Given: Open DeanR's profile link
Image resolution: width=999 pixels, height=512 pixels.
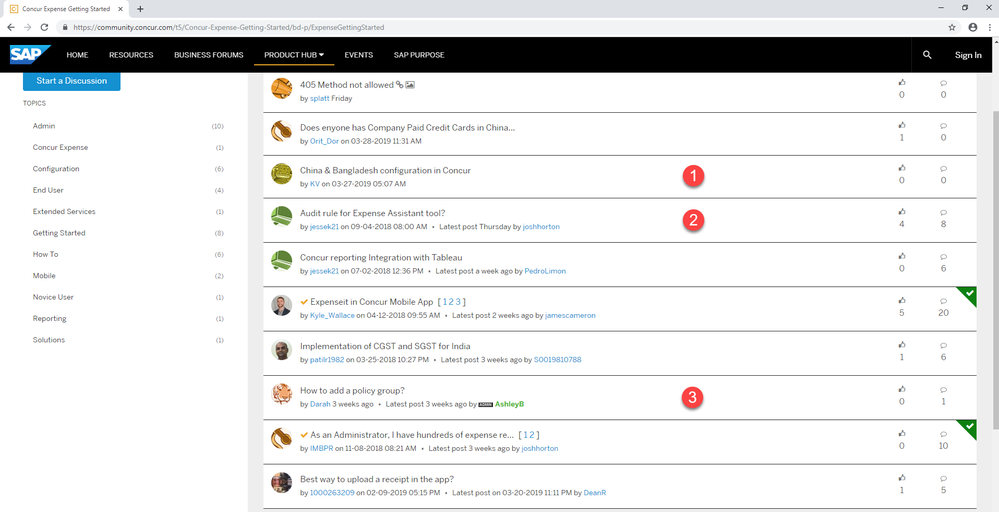Looking at the screenshot, I should point(595,492).
